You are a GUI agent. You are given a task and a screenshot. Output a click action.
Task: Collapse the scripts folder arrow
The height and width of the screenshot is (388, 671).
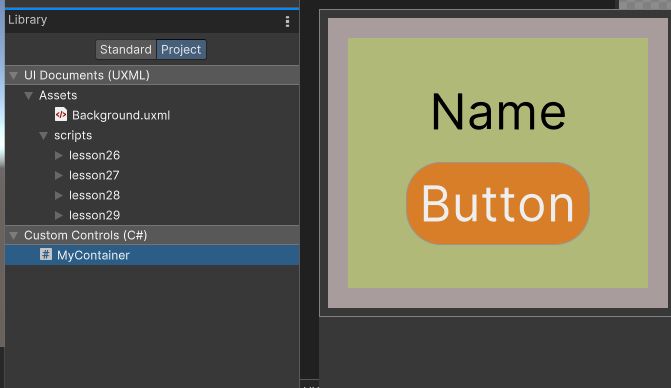point(43,136)
